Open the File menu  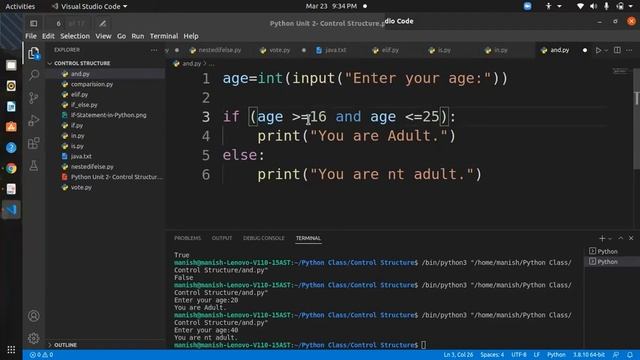click(31, 36)
